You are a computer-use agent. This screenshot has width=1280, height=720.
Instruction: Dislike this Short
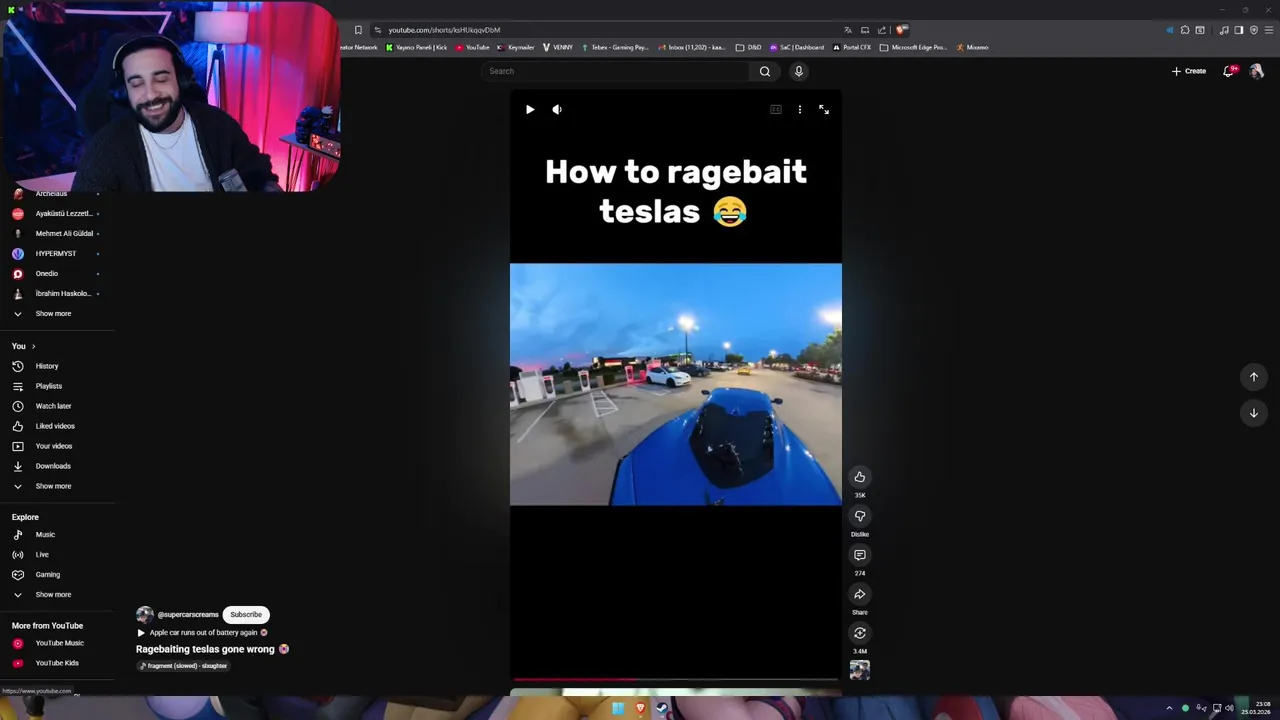860,516
